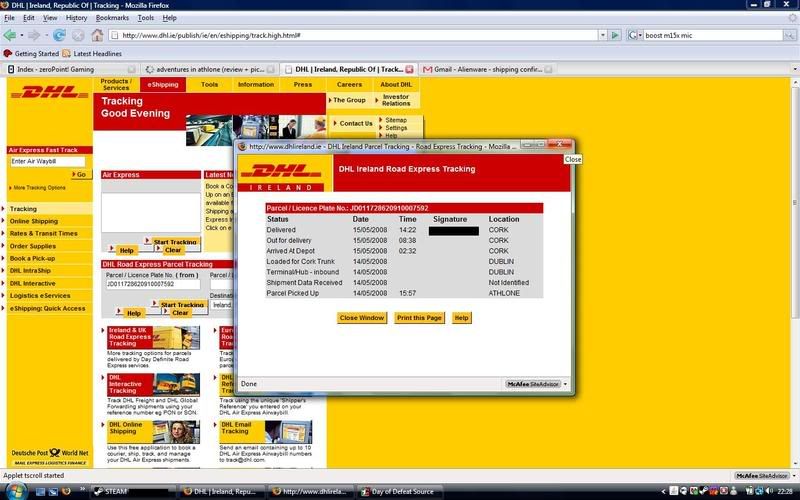Open the Latest Headlines feed bookmark
The height and width of the screenshot is (500, 800).
92,54
